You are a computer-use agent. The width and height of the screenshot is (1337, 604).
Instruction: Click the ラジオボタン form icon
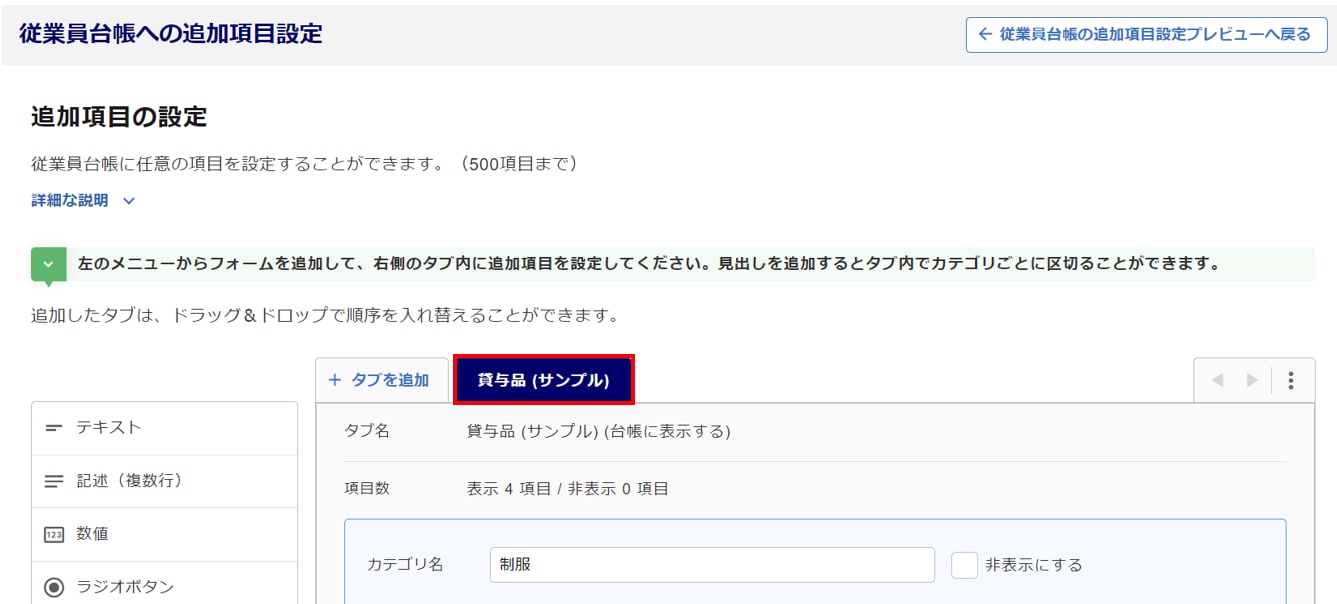(54, 587)
